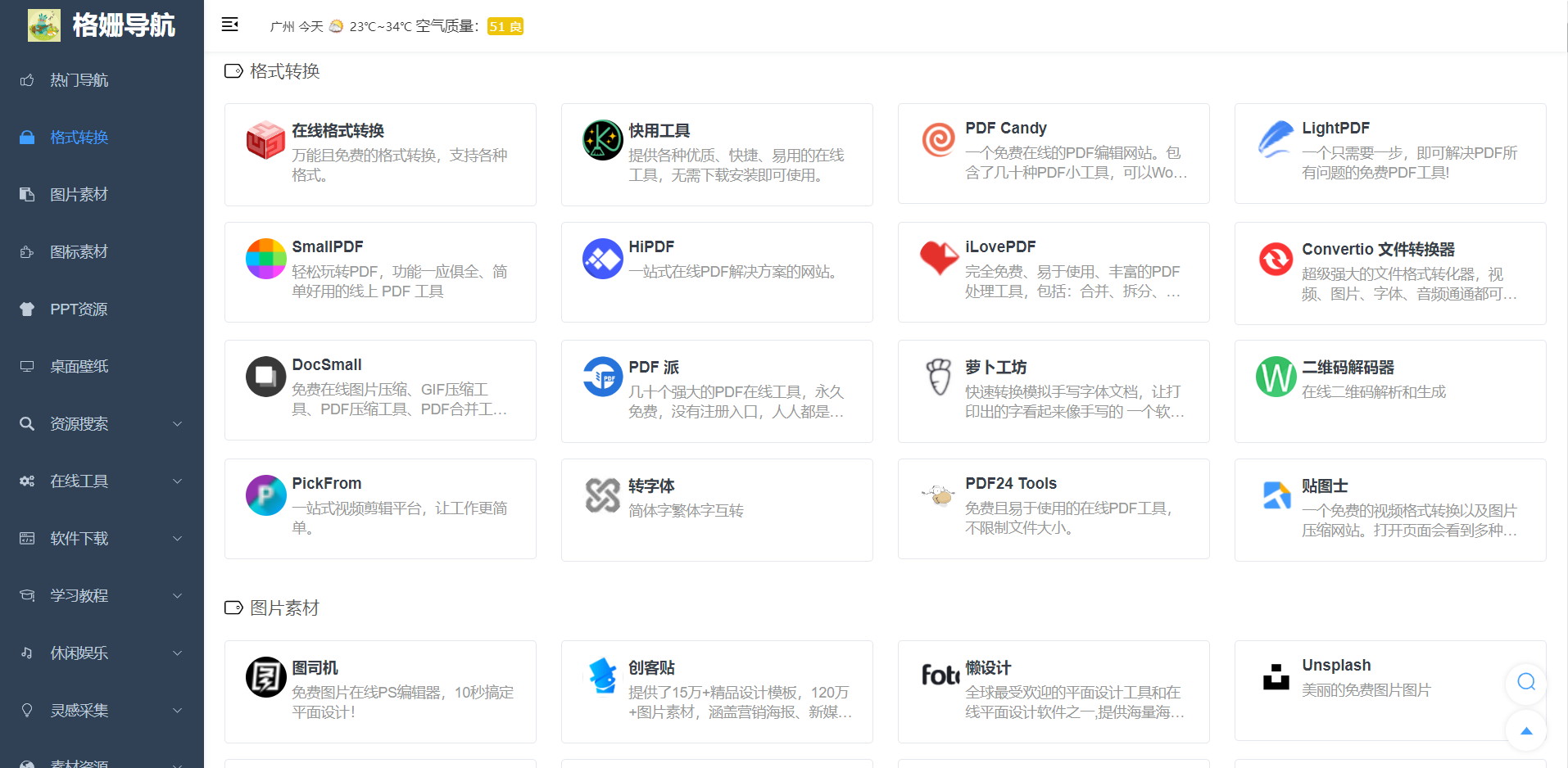Screen dimensions: 1568x768
Task: Open the floating search icon button
Action: coord(1525,682)
